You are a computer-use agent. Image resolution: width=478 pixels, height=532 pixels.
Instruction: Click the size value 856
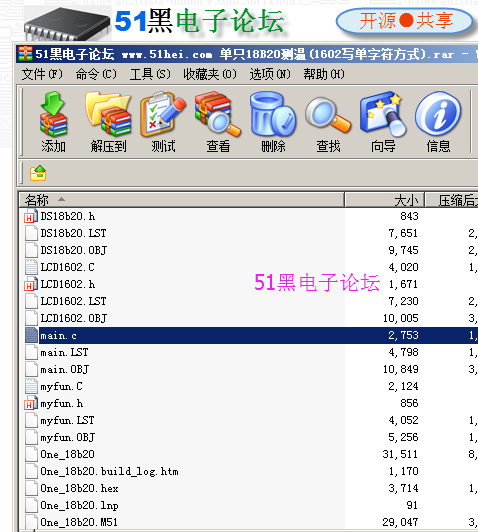tap(409, 403)
